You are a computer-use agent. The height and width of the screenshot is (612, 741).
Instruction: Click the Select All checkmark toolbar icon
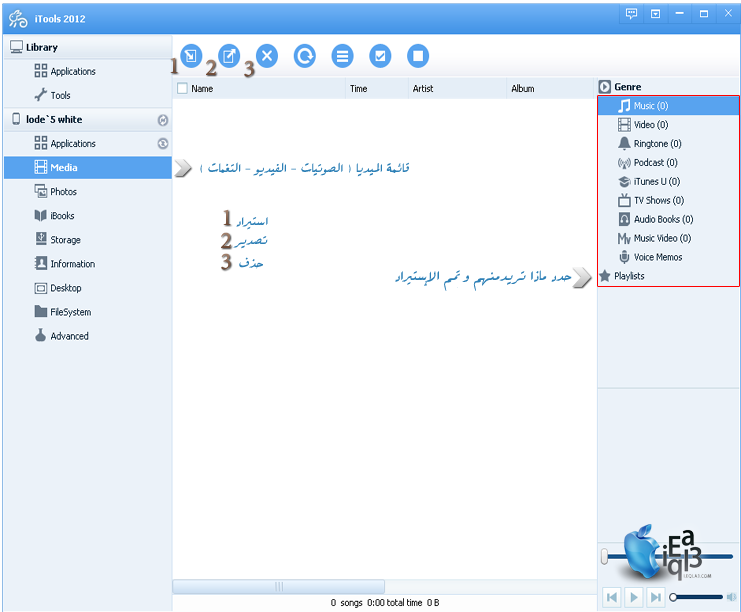click(380, 56)
